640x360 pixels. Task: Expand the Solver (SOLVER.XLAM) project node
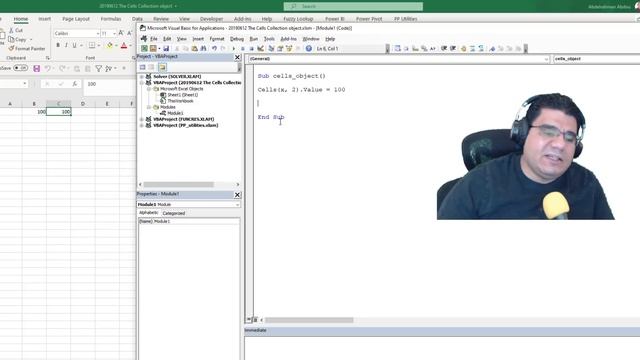click(x=142, y=77)
